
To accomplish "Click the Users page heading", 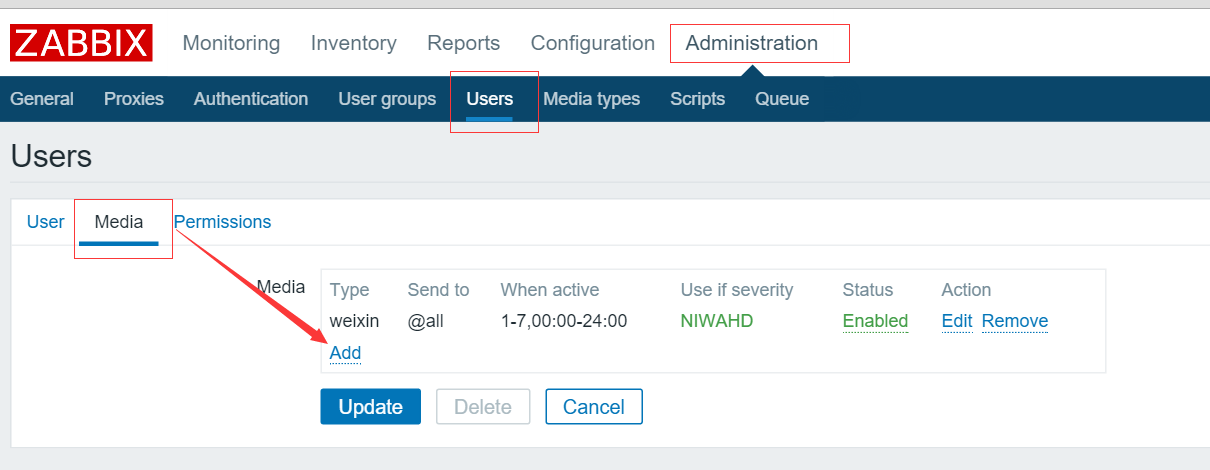I will pos(51,156).
